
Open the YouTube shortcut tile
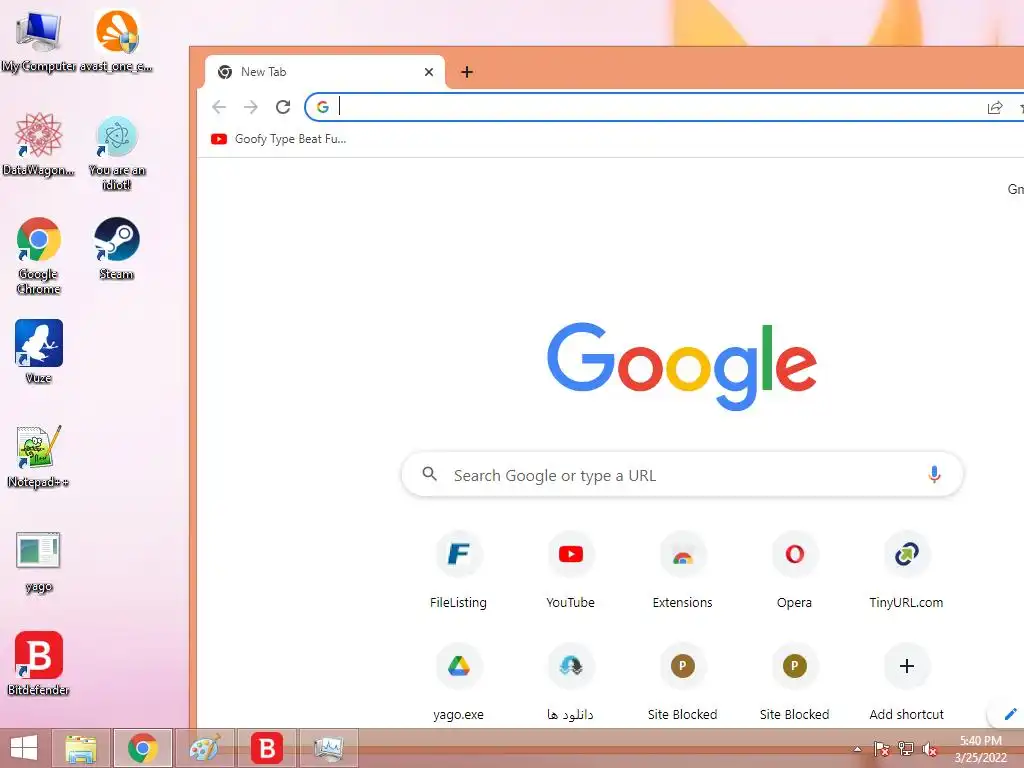click(x=571, y=572)
